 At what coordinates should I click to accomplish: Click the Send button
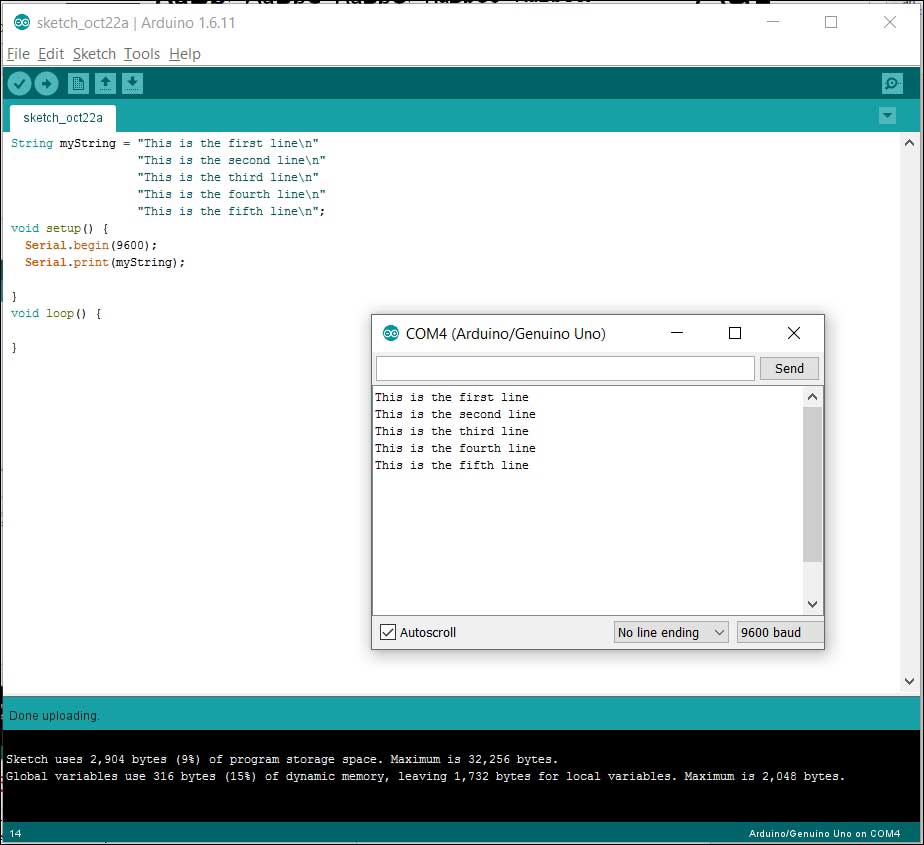click(788, 368)
